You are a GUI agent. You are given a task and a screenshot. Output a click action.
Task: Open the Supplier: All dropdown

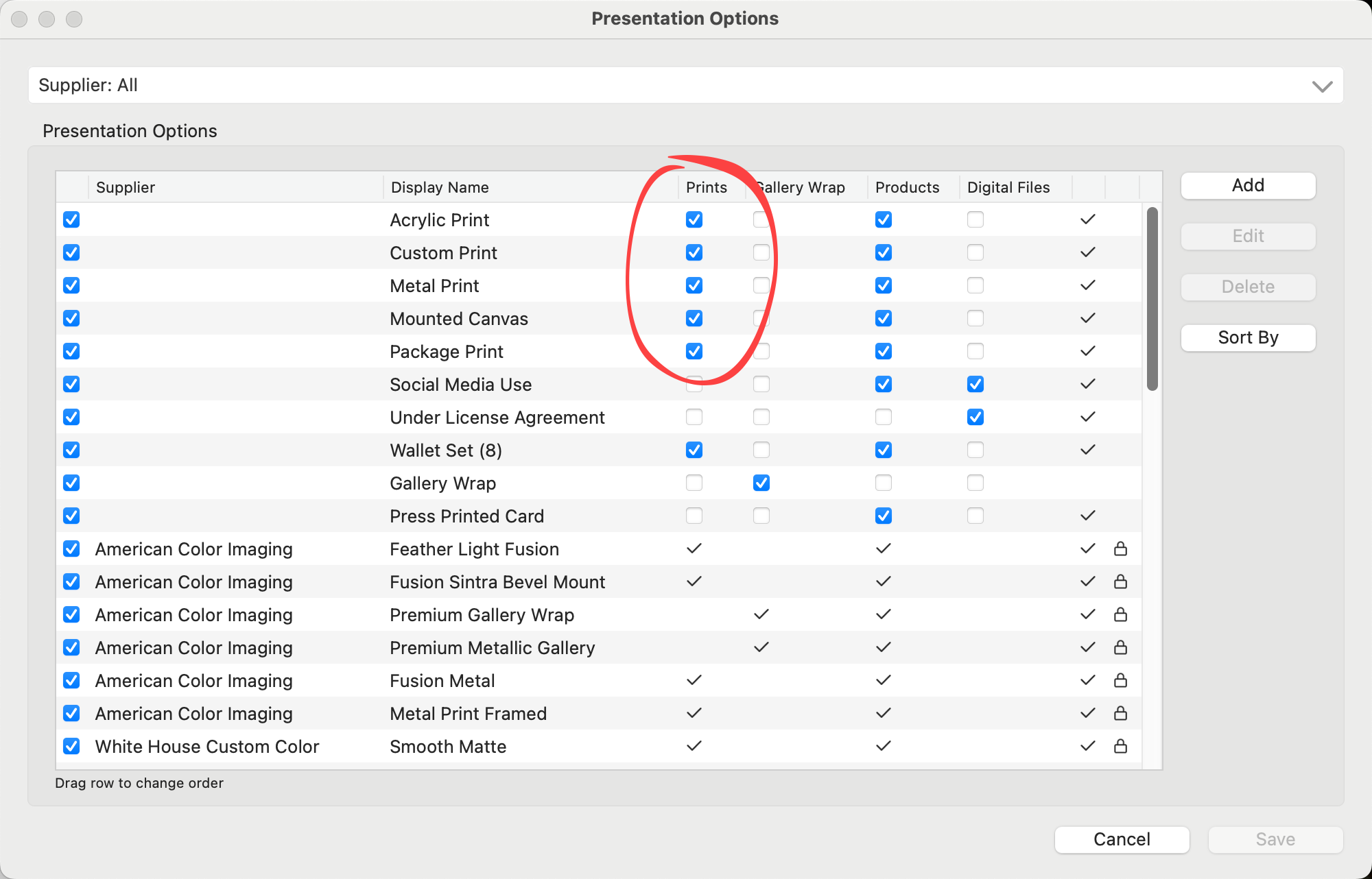(685, 85)
